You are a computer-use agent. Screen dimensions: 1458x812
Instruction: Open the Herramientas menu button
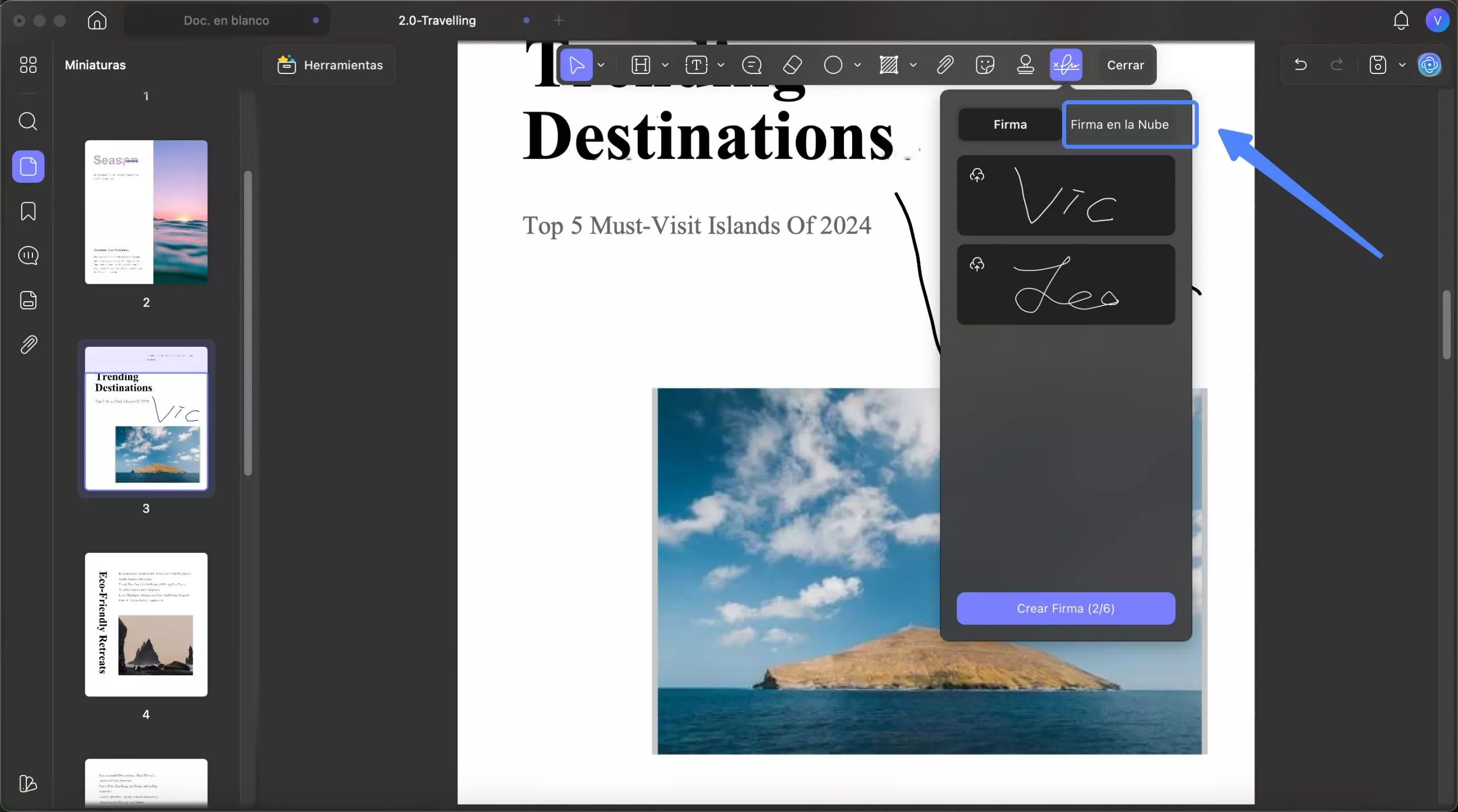pyautogui.click(x=330, y=65)
